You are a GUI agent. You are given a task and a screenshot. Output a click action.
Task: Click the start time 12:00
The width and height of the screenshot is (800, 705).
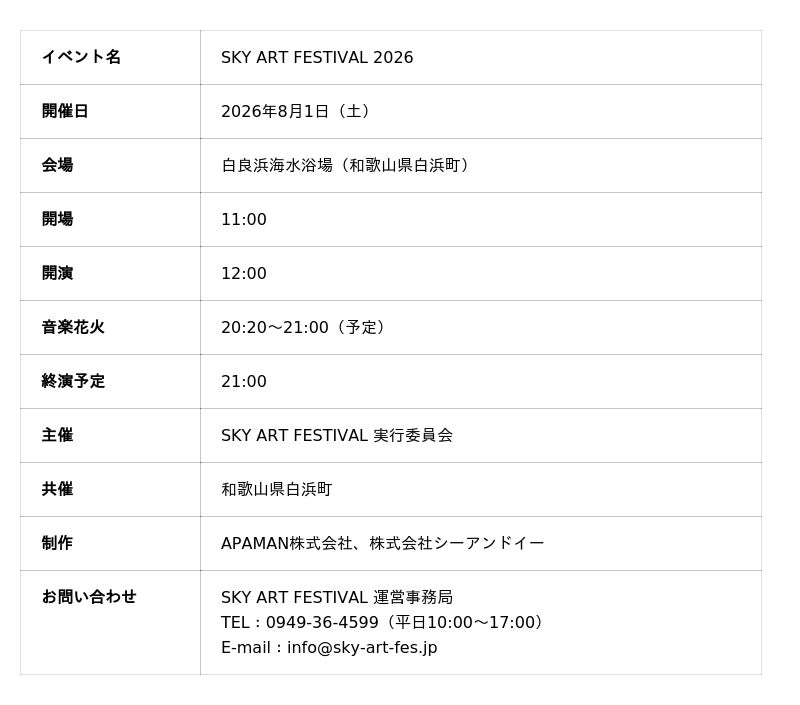point(244,273)
